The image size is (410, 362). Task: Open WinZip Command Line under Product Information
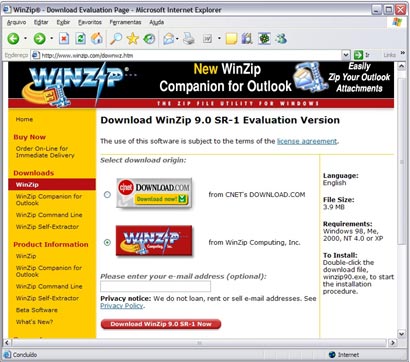tap(49, 286)
